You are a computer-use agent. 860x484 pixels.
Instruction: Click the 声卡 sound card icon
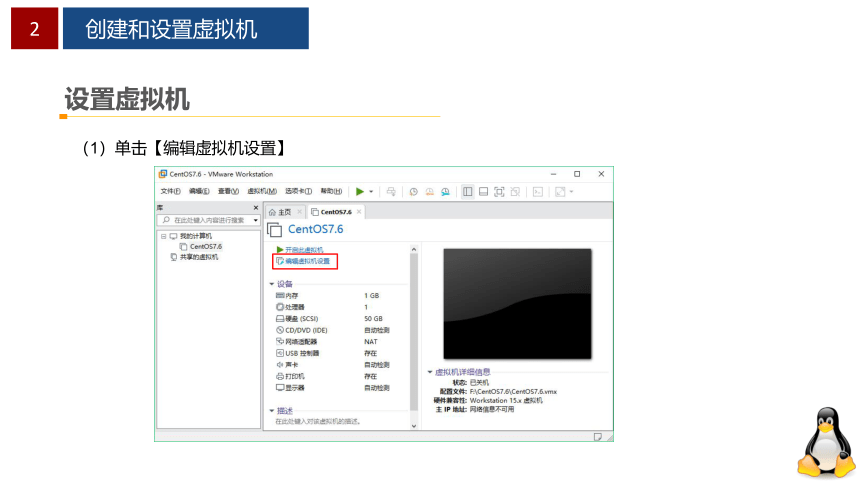[x=280, y=365]
